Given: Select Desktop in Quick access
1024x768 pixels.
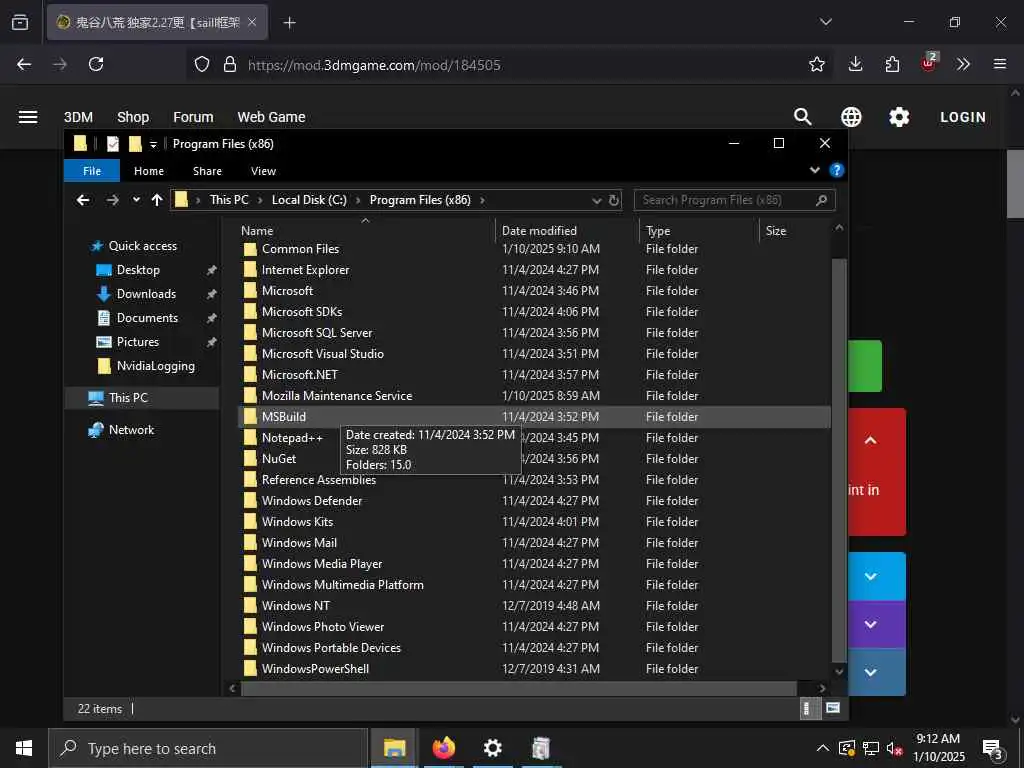Looking at the screenshot, I should [138, 270].
